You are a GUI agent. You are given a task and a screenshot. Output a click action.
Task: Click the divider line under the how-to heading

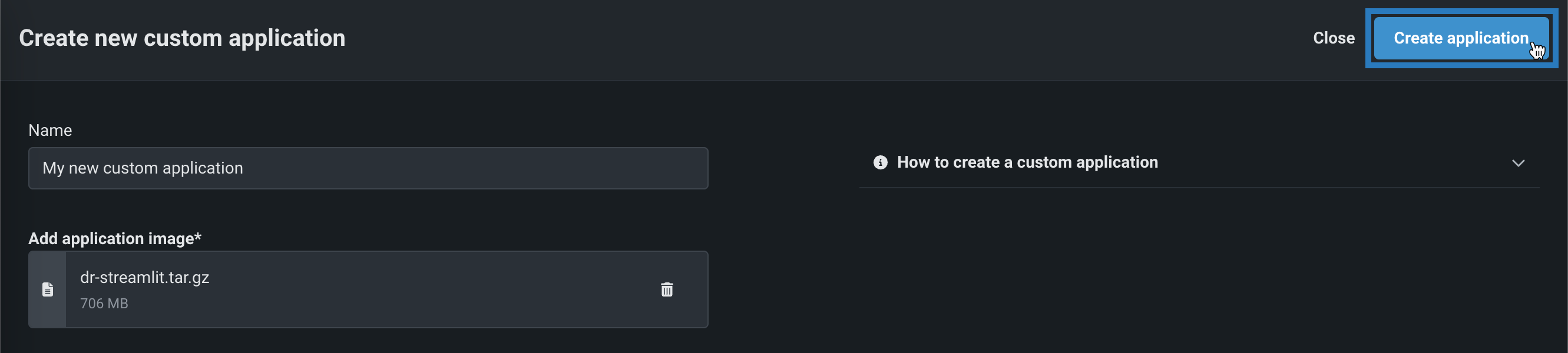click(x=1199, y=188)
